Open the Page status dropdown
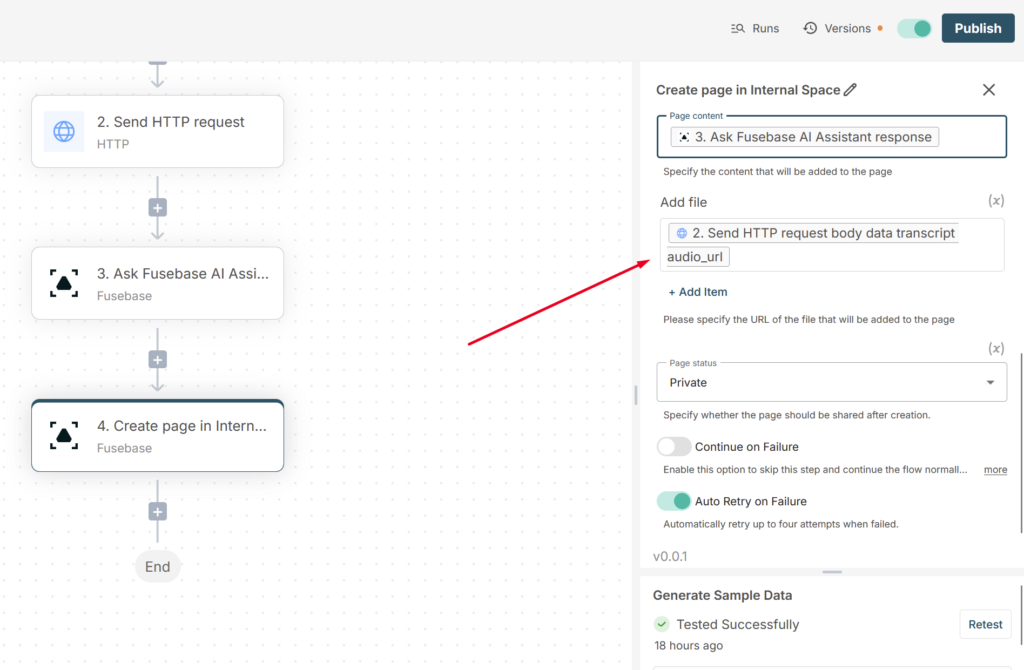 [x=831, y=382]
